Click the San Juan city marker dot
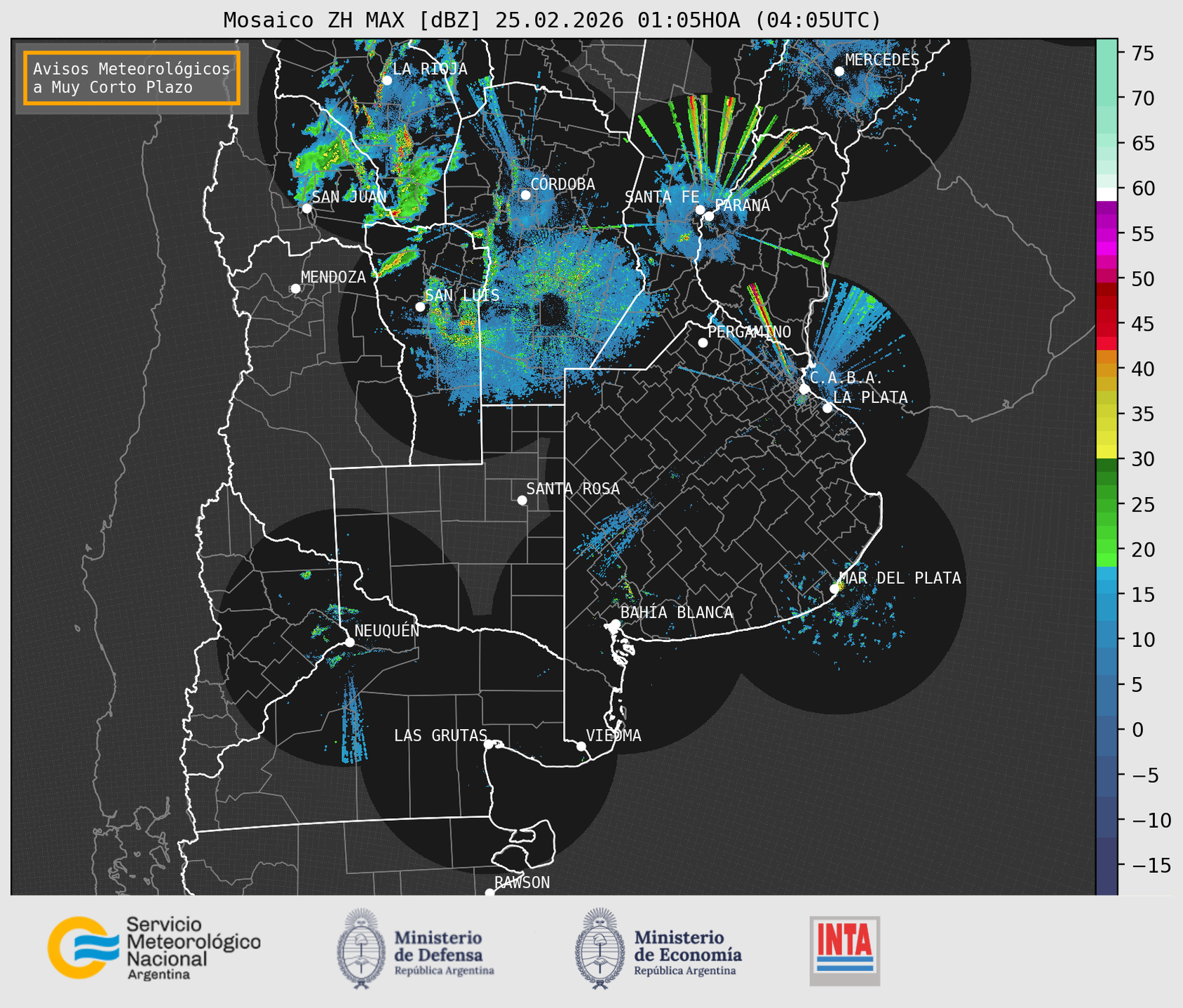This screenshot has height=1008, width=1183. pyautogui.click(x=307, y=208)
